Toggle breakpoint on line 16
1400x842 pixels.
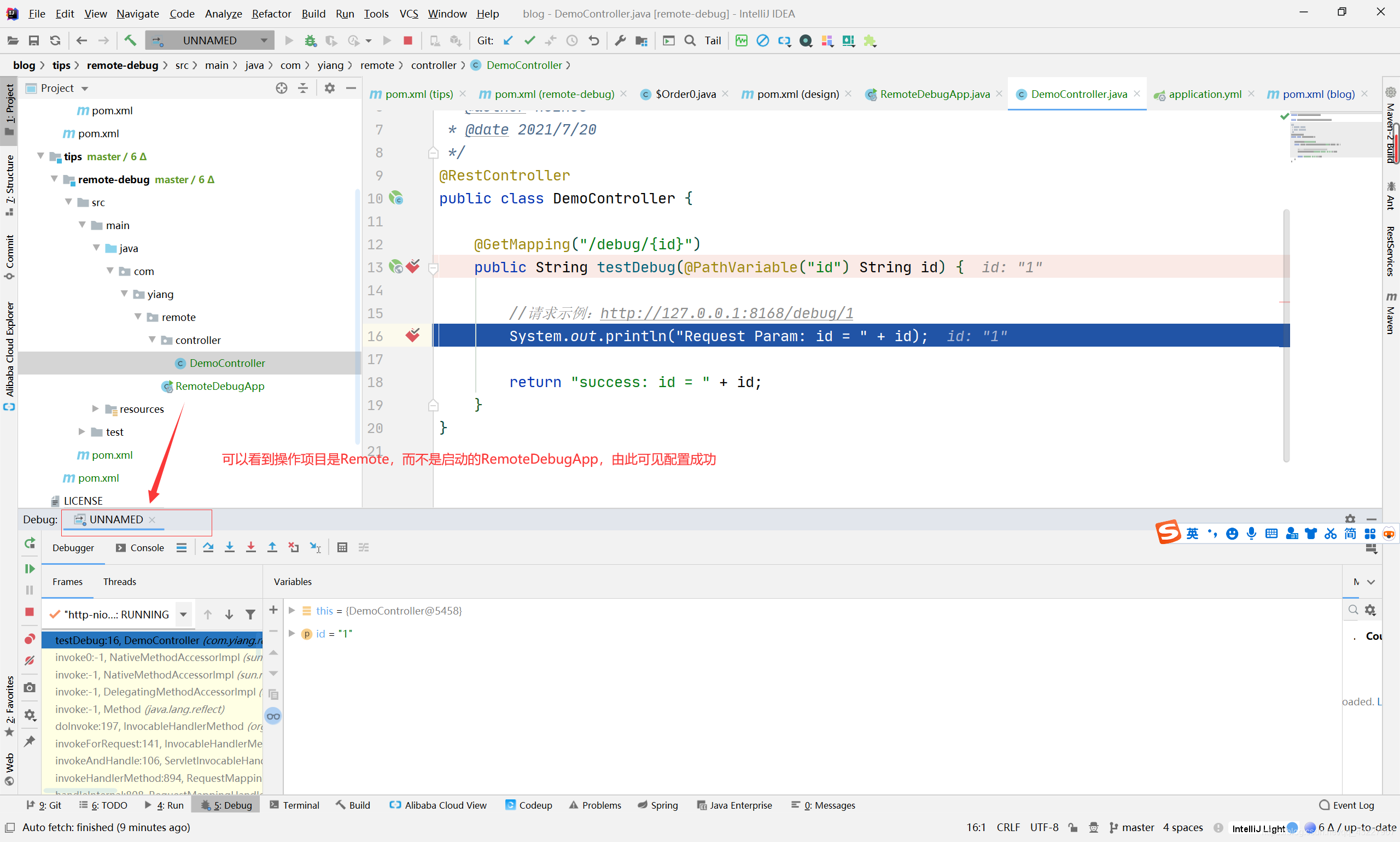(412, 336)
